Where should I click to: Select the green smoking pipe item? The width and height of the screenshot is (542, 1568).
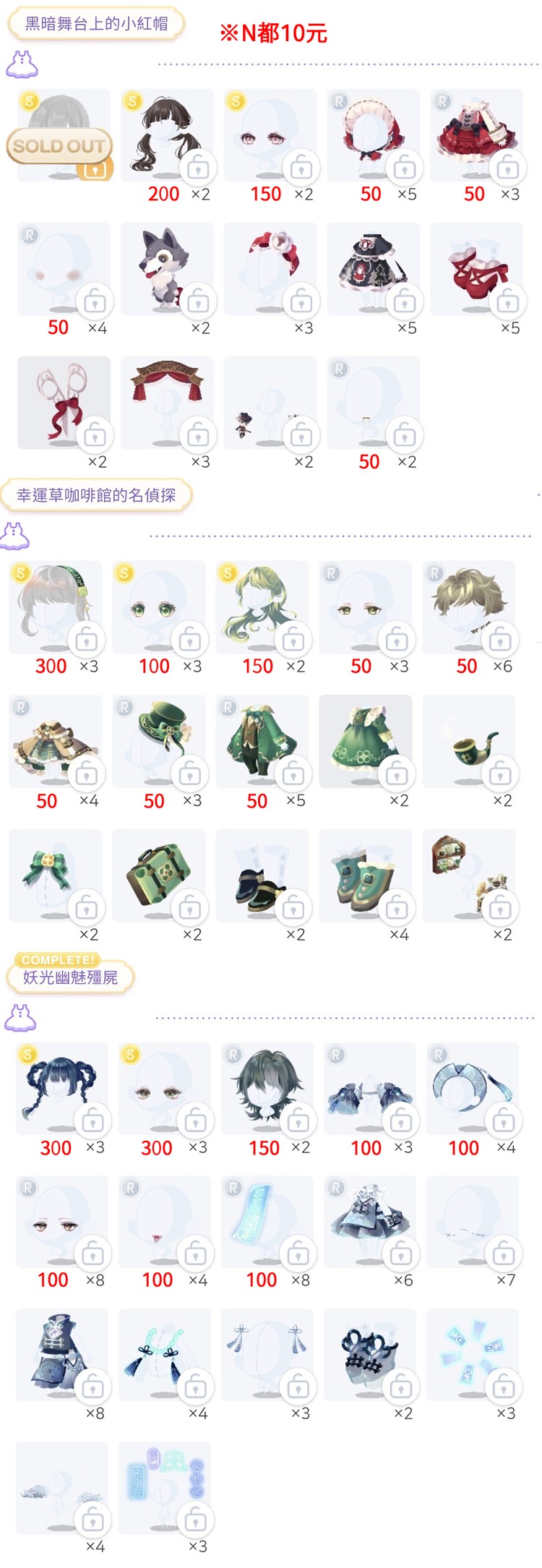coord(468,742)
